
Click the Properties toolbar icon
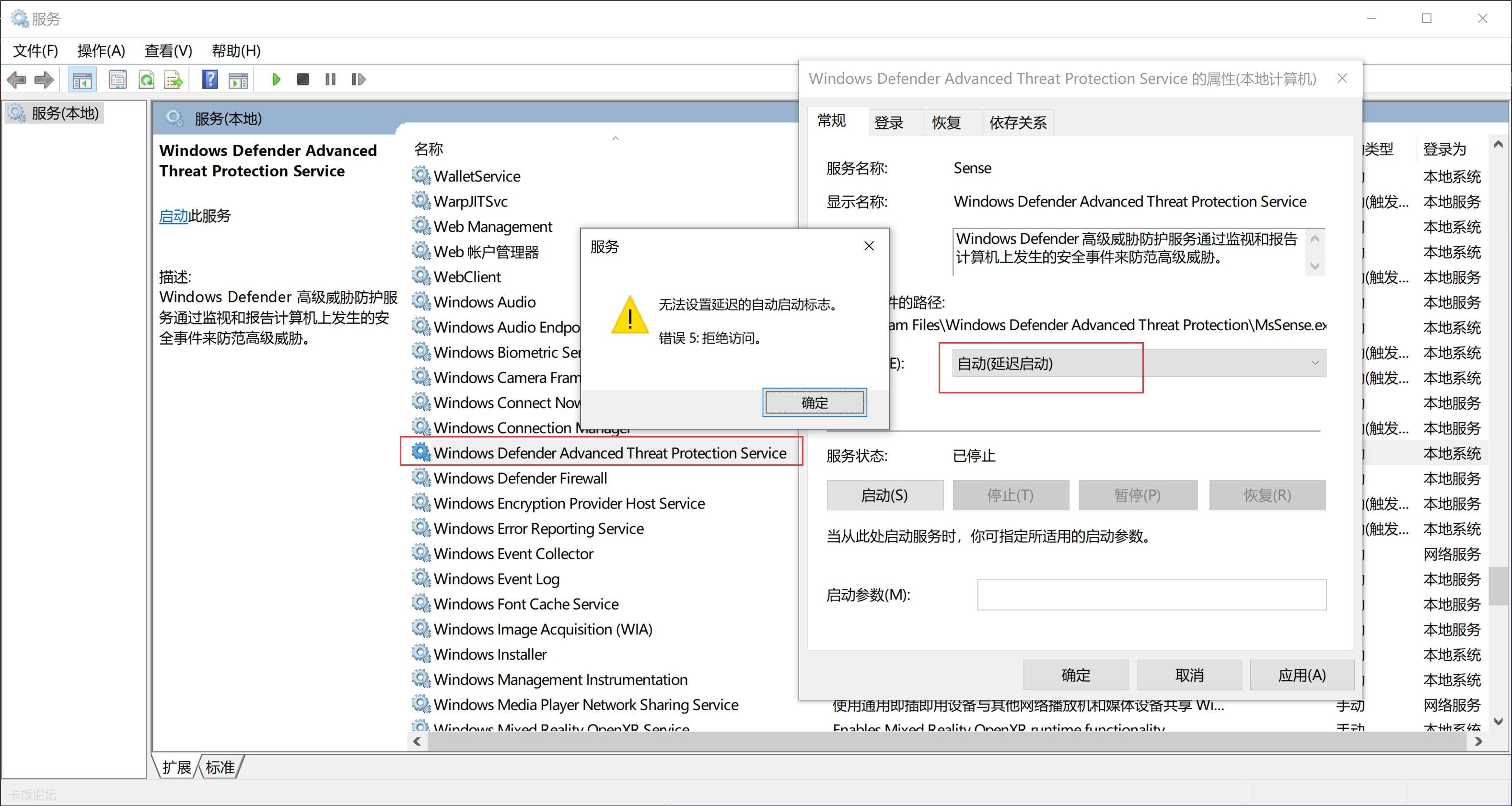(117, 80)
